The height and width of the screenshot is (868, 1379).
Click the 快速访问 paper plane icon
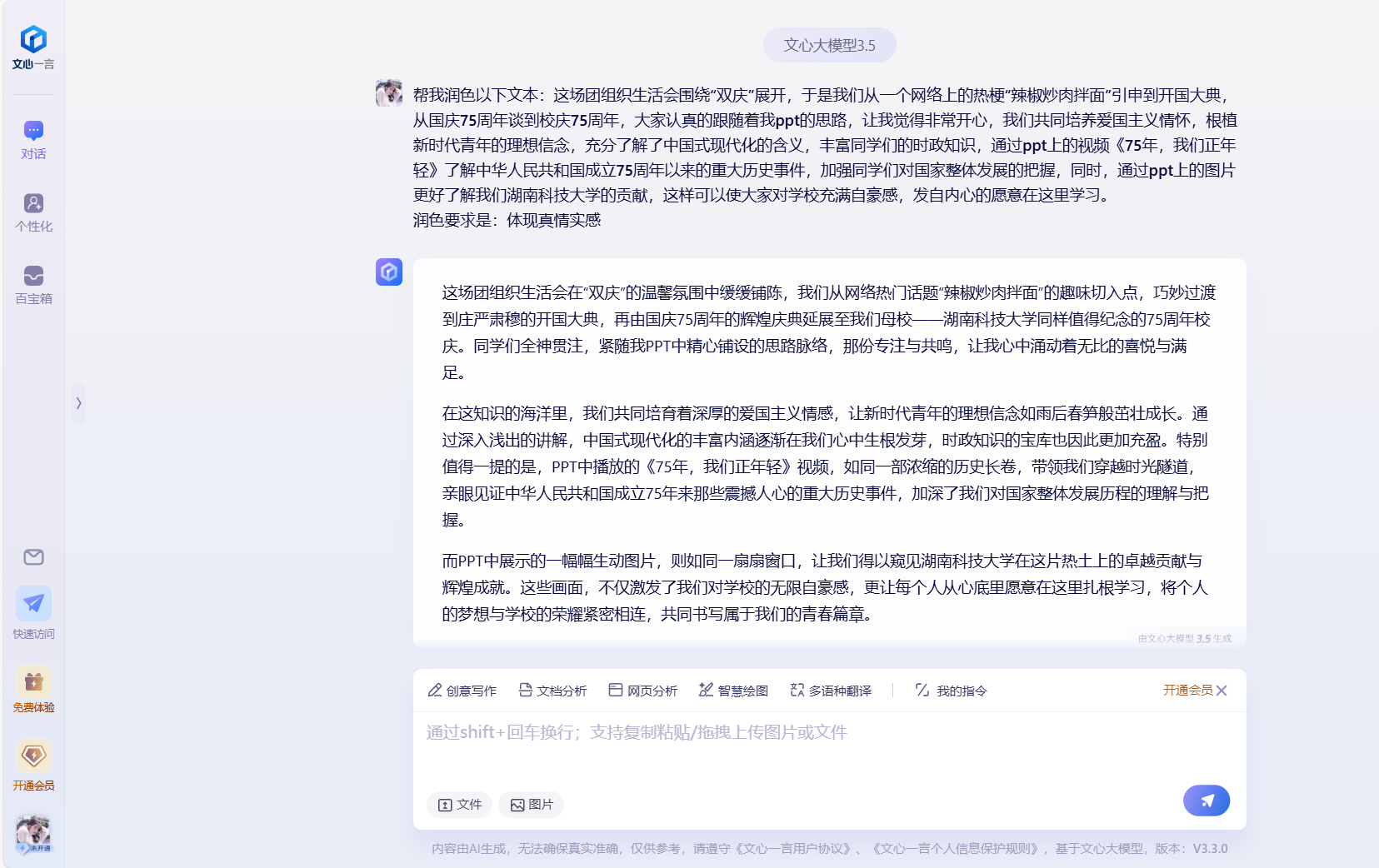click(x=33, y=604)
